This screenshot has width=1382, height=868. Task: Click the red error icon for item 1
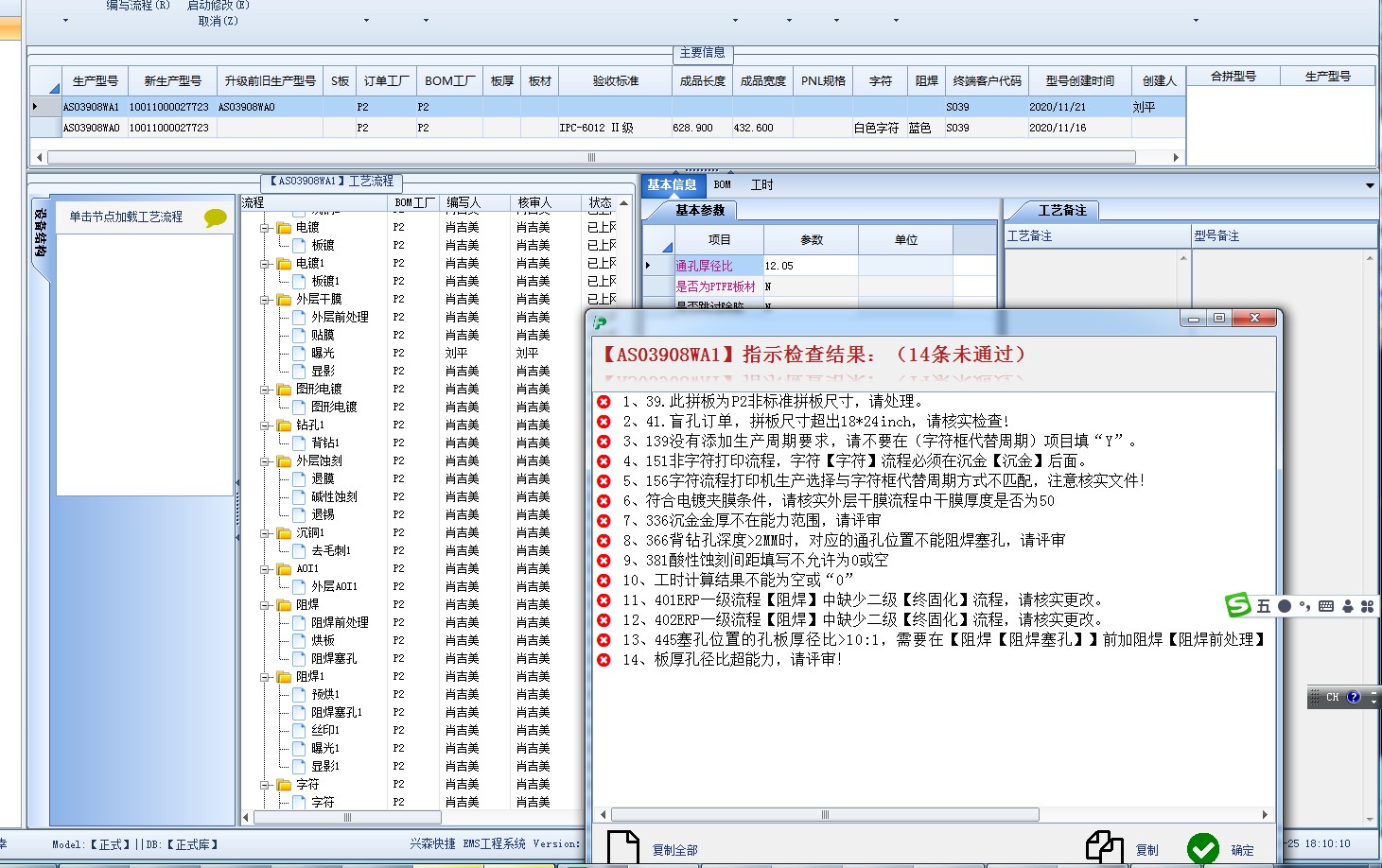604,401
